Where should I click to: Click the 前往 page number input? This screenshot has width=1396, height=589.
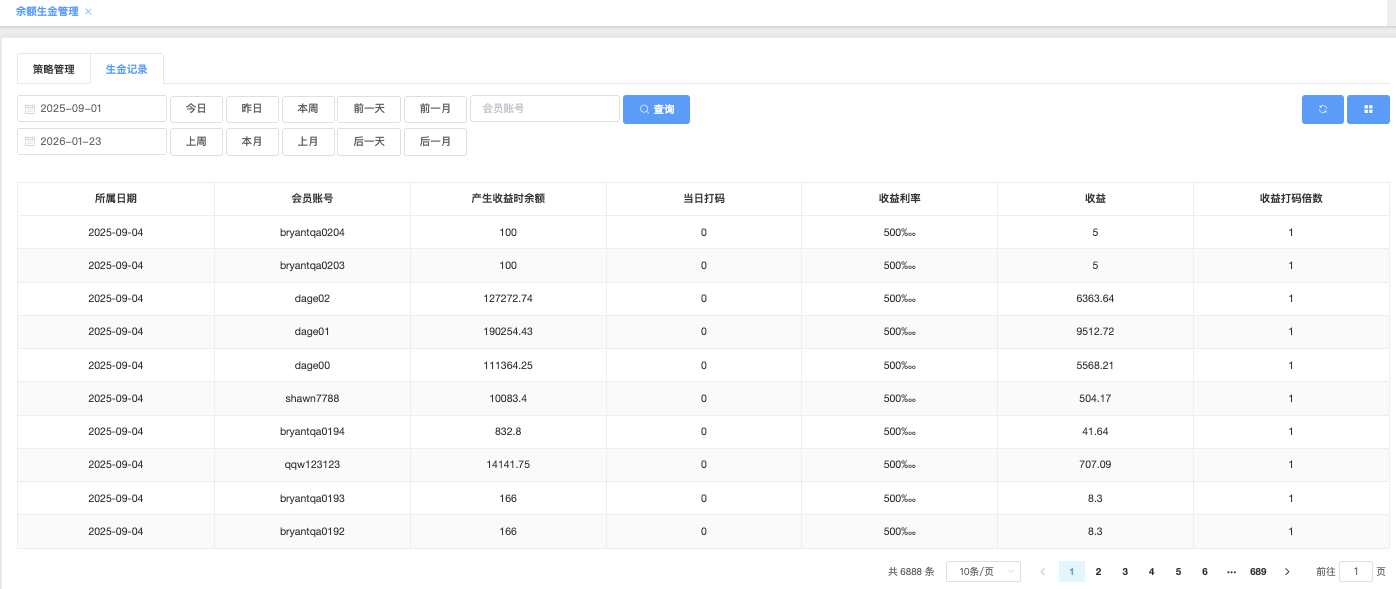1355,572
